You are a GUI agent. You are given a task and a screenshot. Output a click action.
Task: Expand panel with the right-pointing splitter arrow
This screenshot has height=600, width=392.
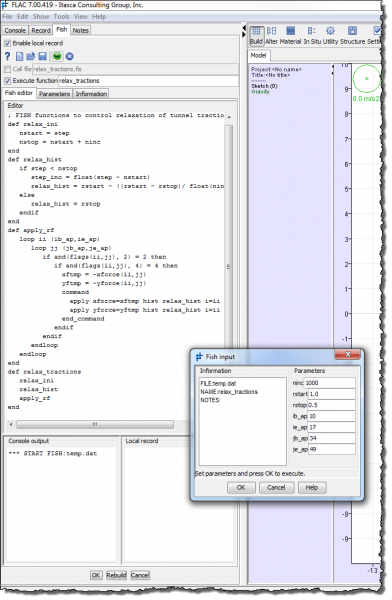244,34
